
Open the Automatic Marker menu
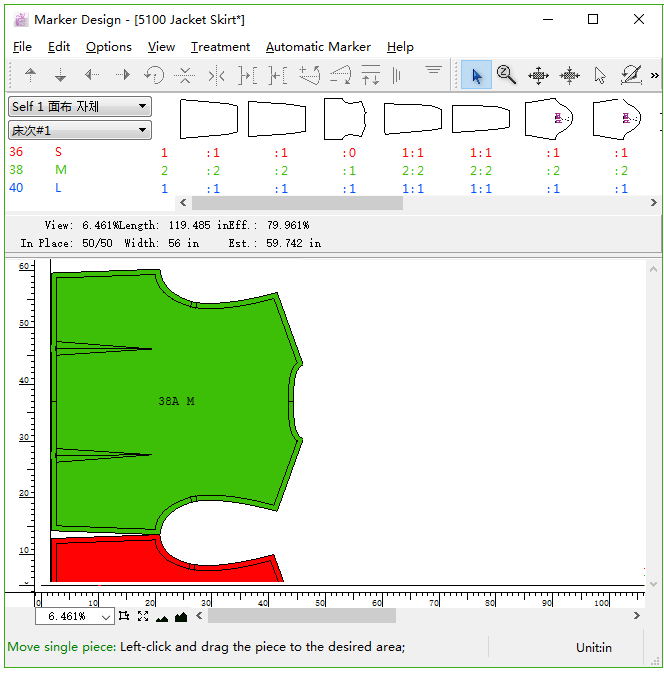318,47
